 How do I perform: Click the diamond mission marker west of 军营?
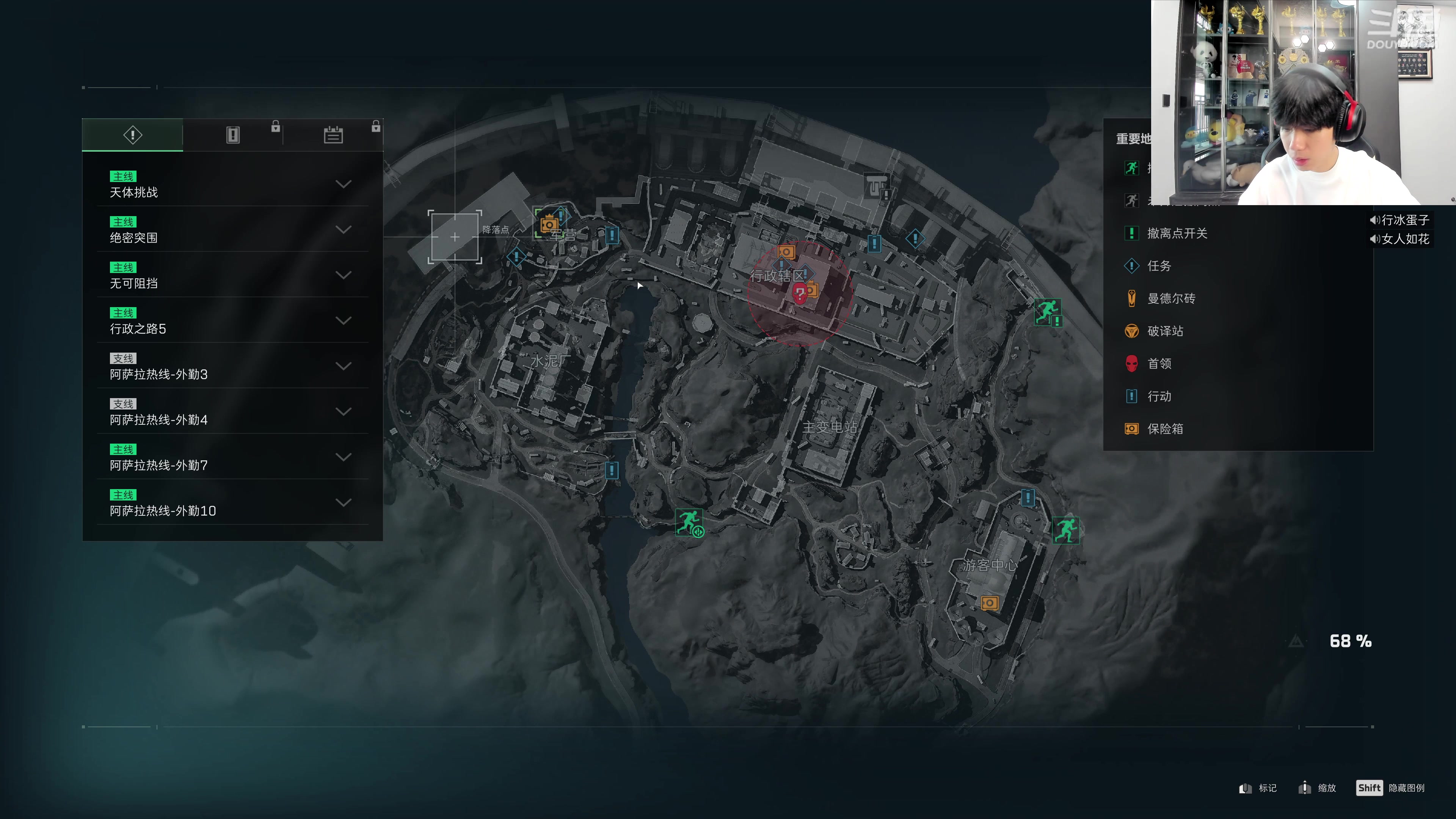pos(516,257)
